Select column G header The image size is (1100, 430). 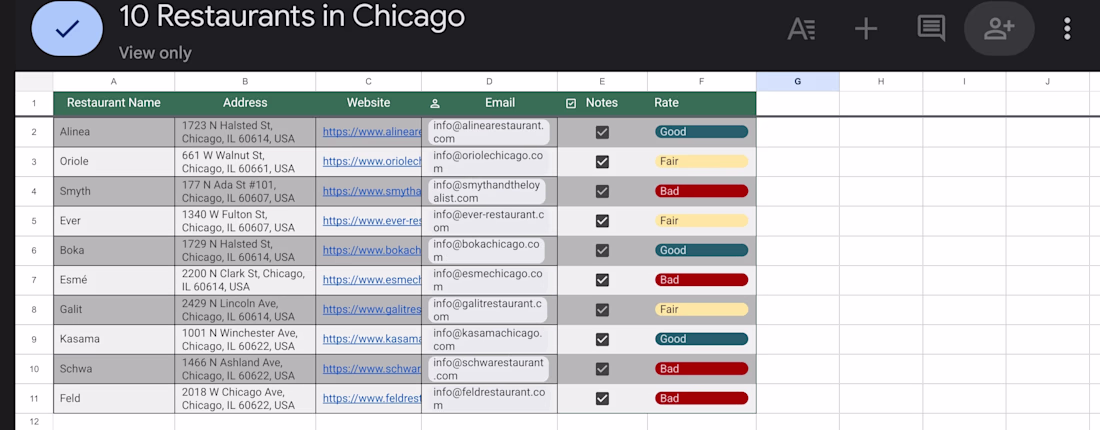click(x=798, y=81)
